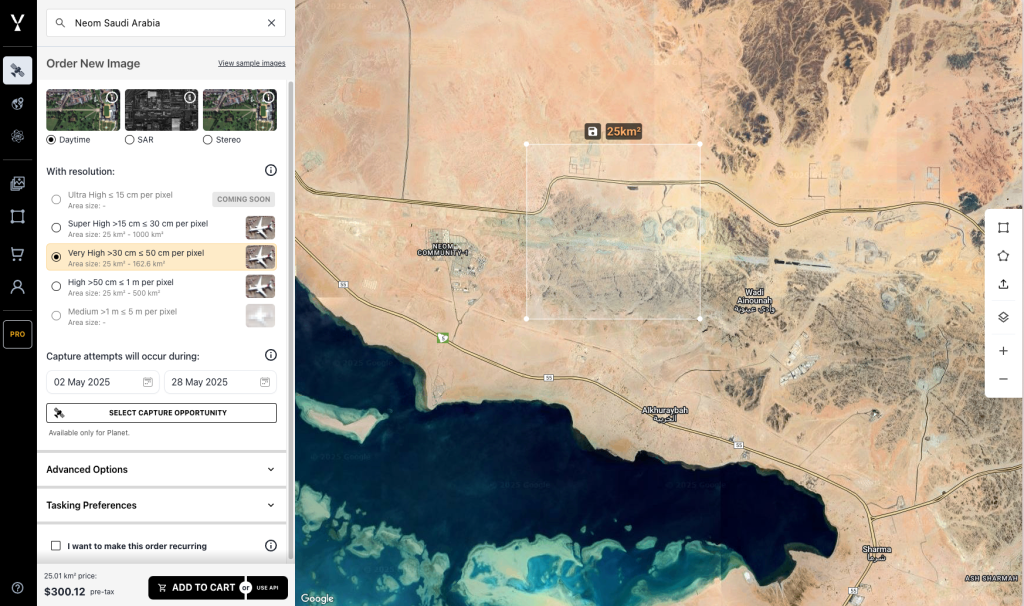Open View sample images link
This screenshot has width=1024, height=606.
tap(251, 63)
